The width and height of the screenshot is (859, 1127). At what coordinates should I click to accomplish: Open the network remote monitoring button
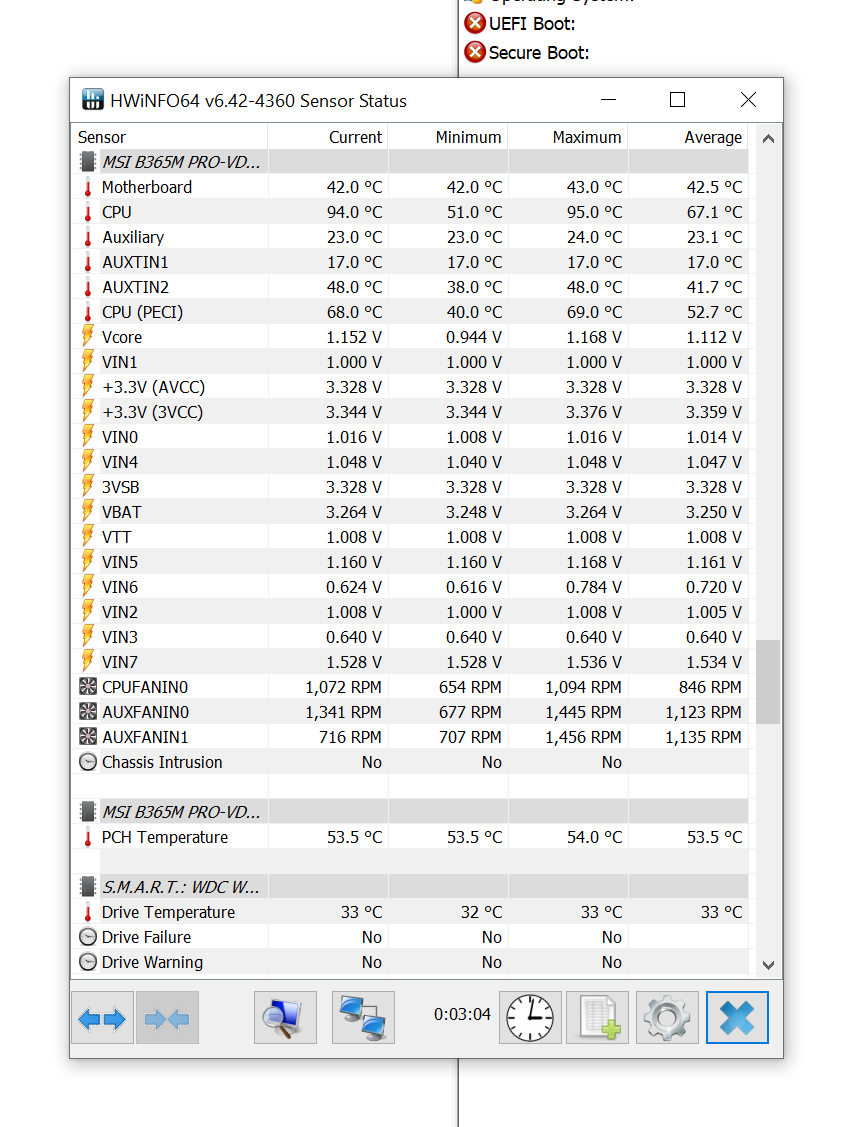(x=363, y=1018)
